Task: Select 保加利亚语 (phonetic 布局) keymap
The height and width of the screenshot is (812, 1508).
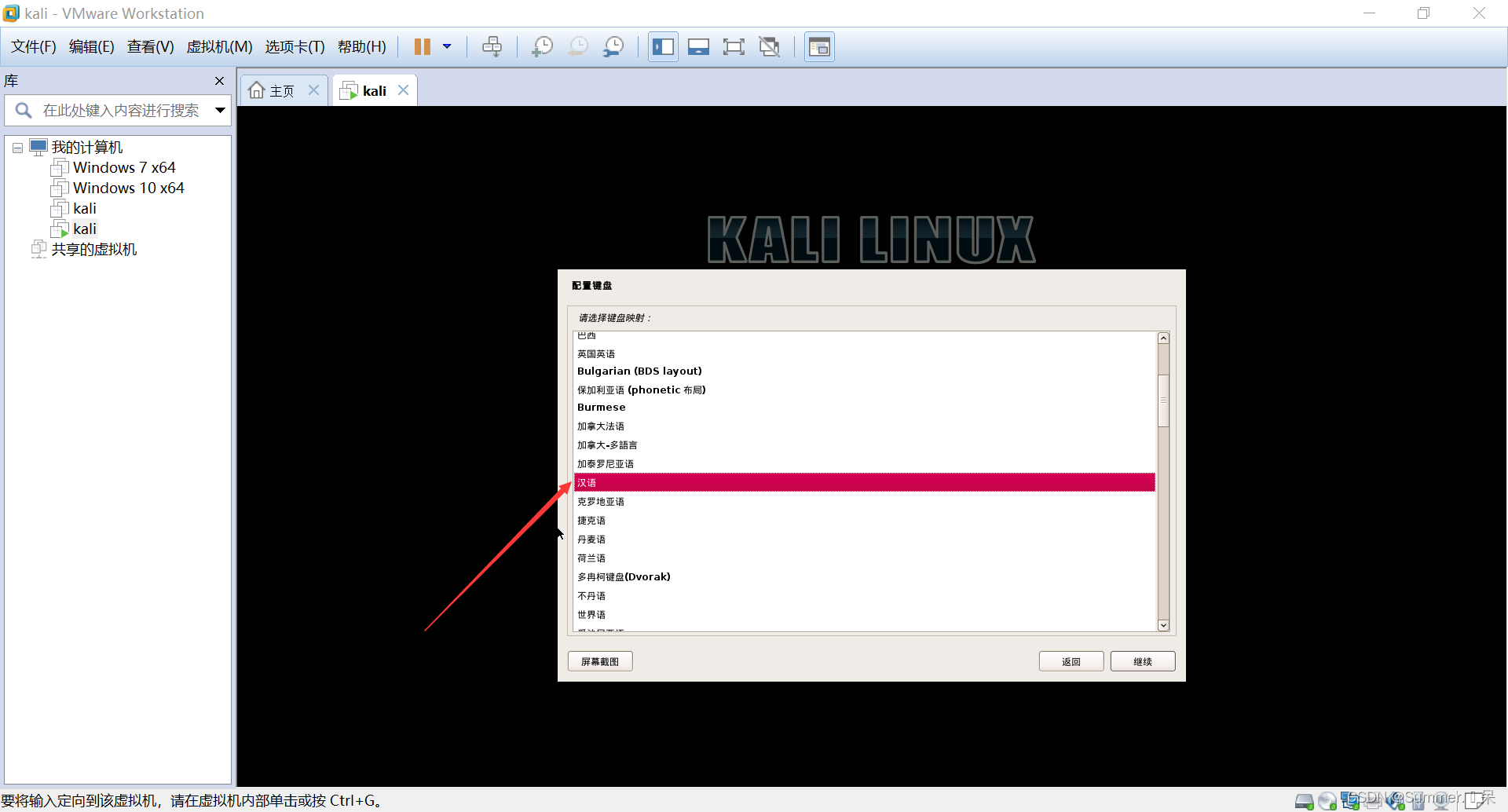Action: [x=865, y=390]
